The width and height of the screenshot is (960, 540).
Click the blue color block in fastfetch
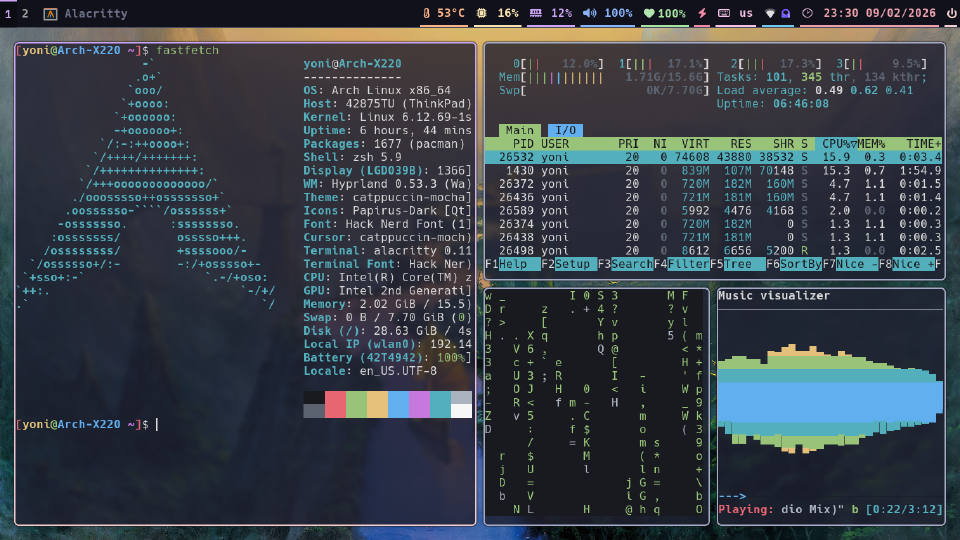(x=399, y=405)
